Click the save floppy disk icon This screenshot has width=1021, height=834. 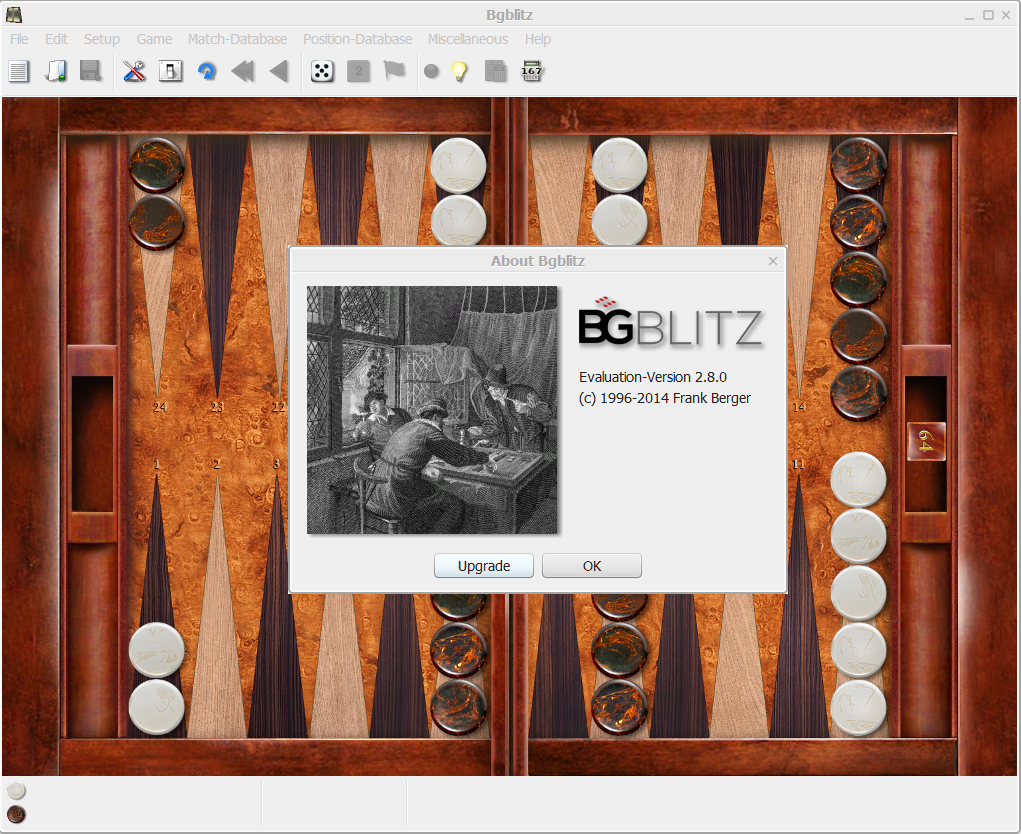91,71
